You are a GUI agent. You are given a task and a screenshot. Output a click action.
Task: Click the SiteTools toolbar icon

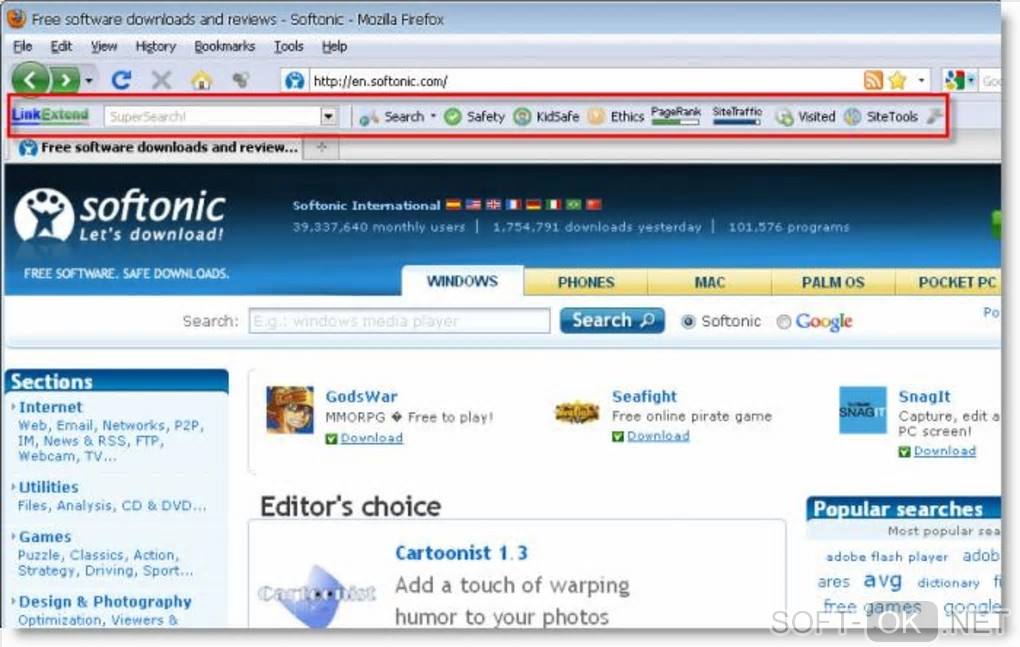coord(853,116)
